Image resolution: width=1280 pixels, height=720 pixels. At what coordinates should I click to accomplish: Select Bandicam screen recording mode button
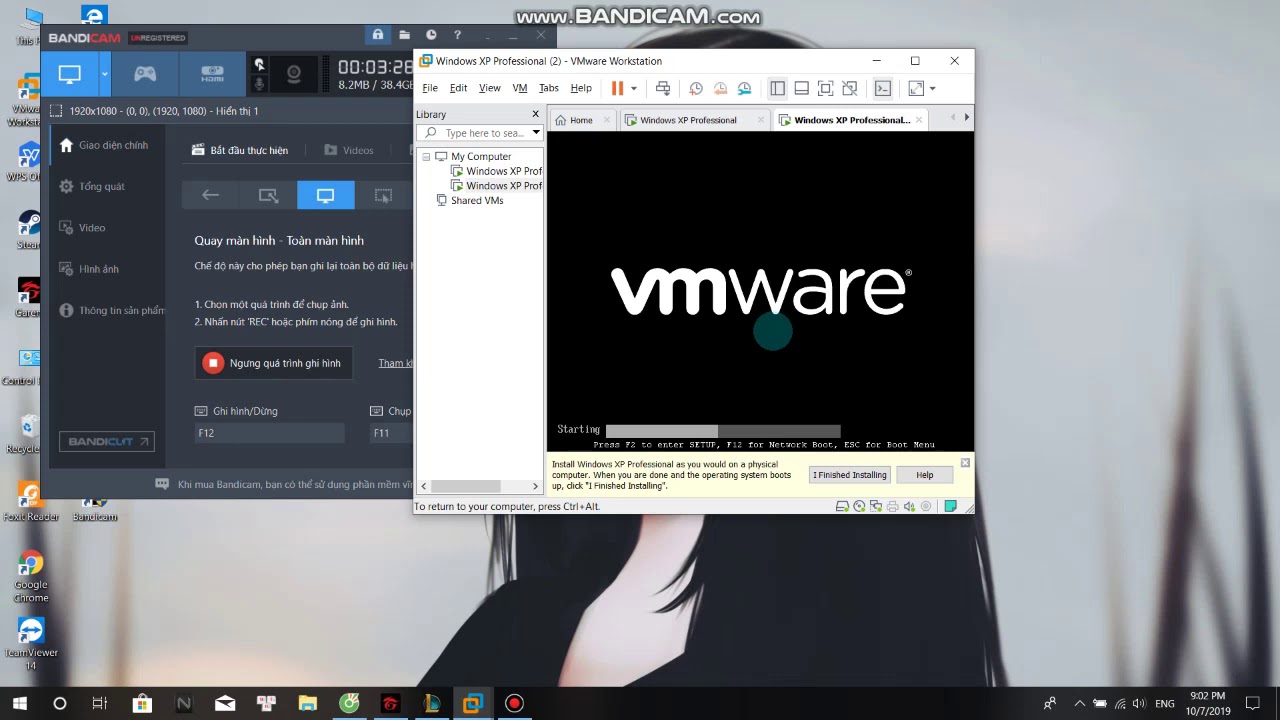(69, 74)
